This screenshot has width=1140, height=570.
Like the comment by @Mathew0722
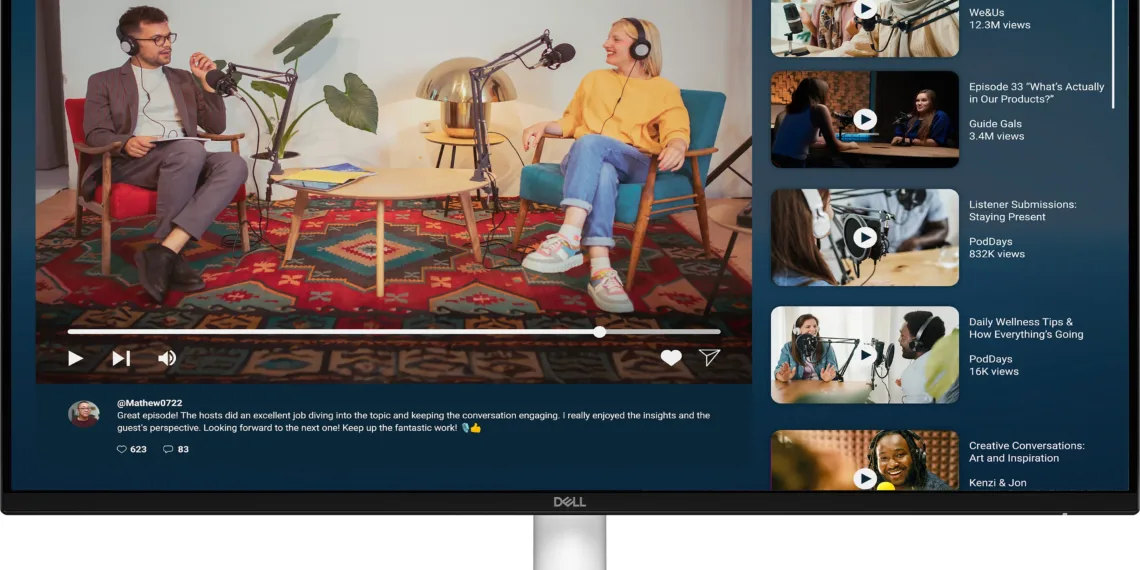(x=122, y=450)
